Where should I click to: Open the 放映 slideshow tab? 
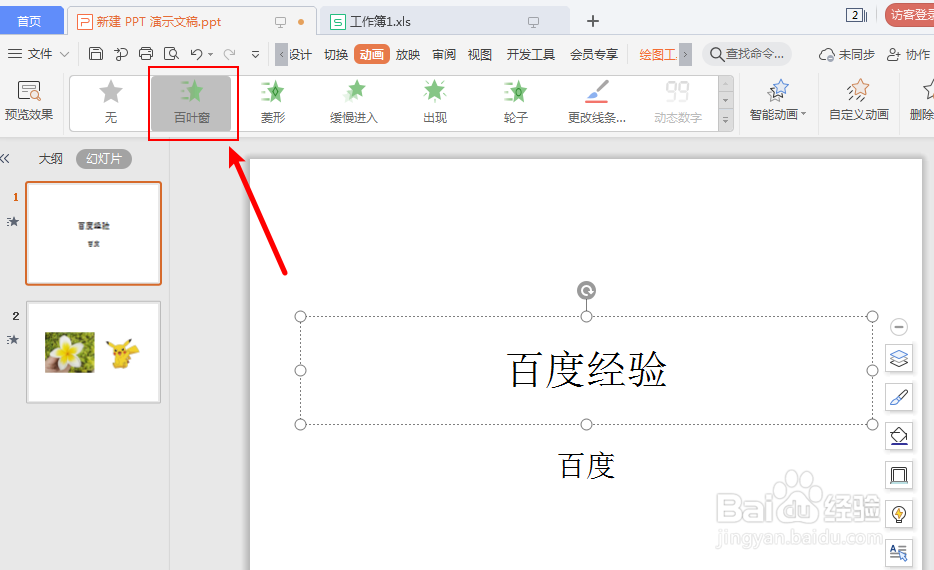(408, 55)
